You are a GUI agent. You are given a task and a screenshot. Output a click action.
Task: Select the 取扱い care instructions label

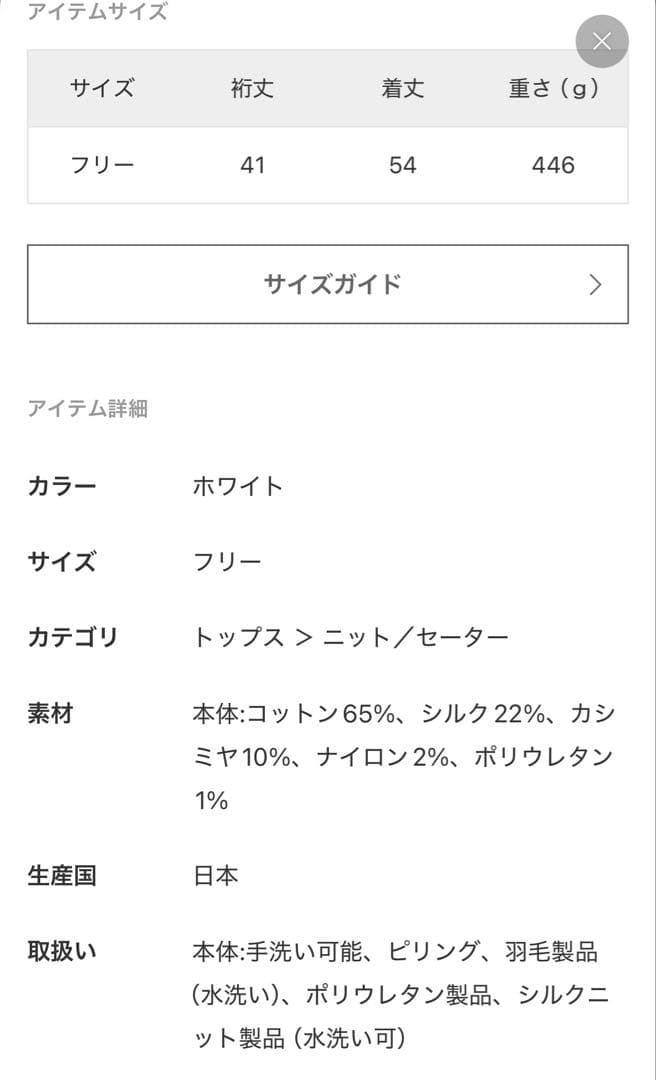coord(61,949)
